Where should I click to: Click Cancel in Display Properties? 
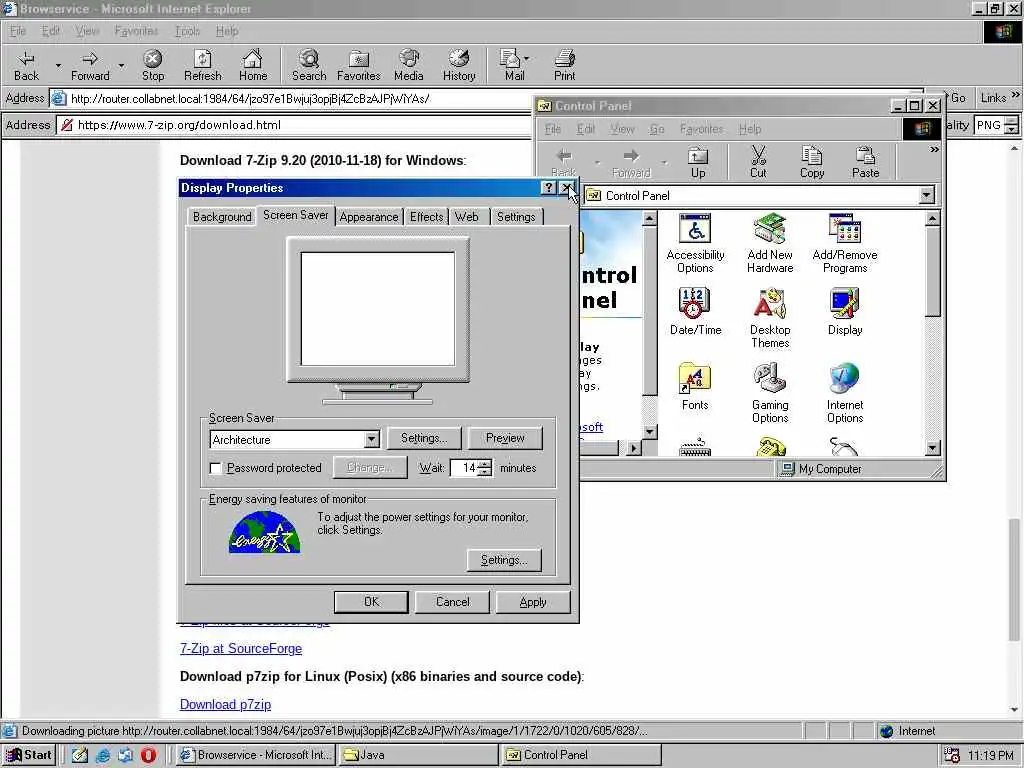pos(452,602)
